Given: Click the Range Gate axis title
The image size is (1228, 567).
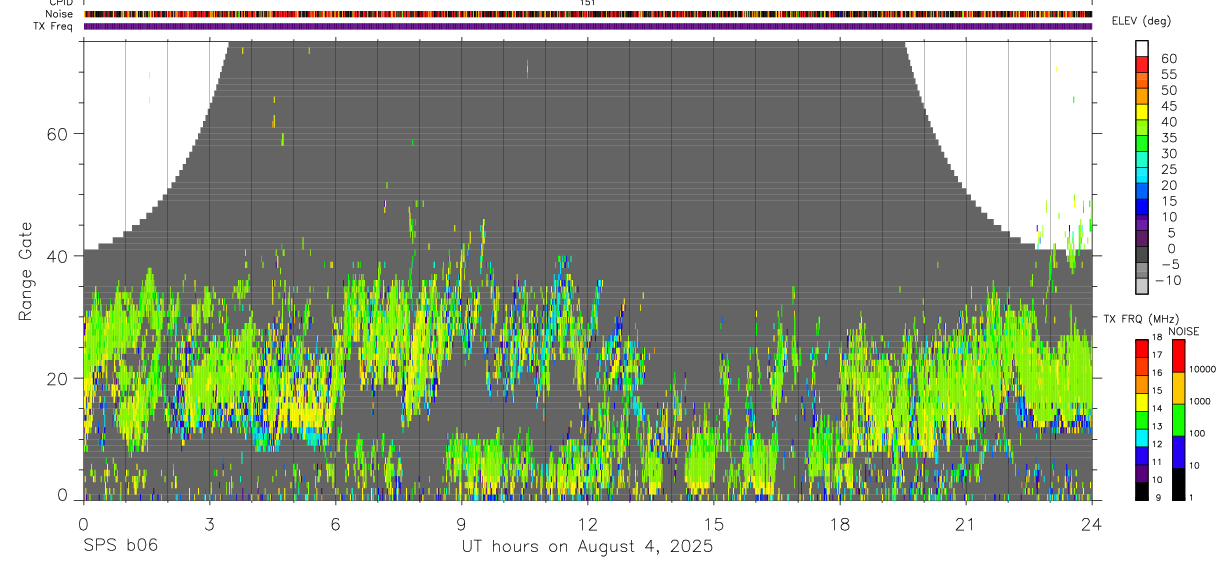Looking at the screenshot, I should pyautogui.click(x=24, y=270).
